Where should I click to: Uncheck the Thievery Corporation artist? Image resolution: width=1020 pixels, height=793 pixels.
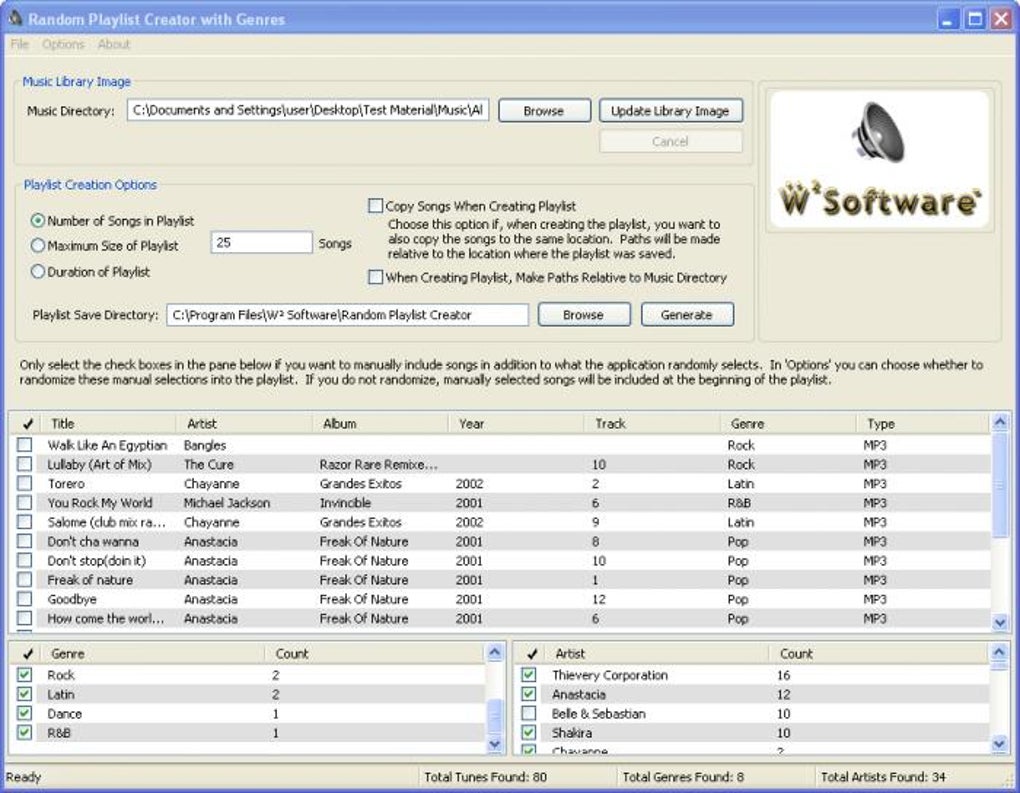pyautogui.click(x=529, y=675)
